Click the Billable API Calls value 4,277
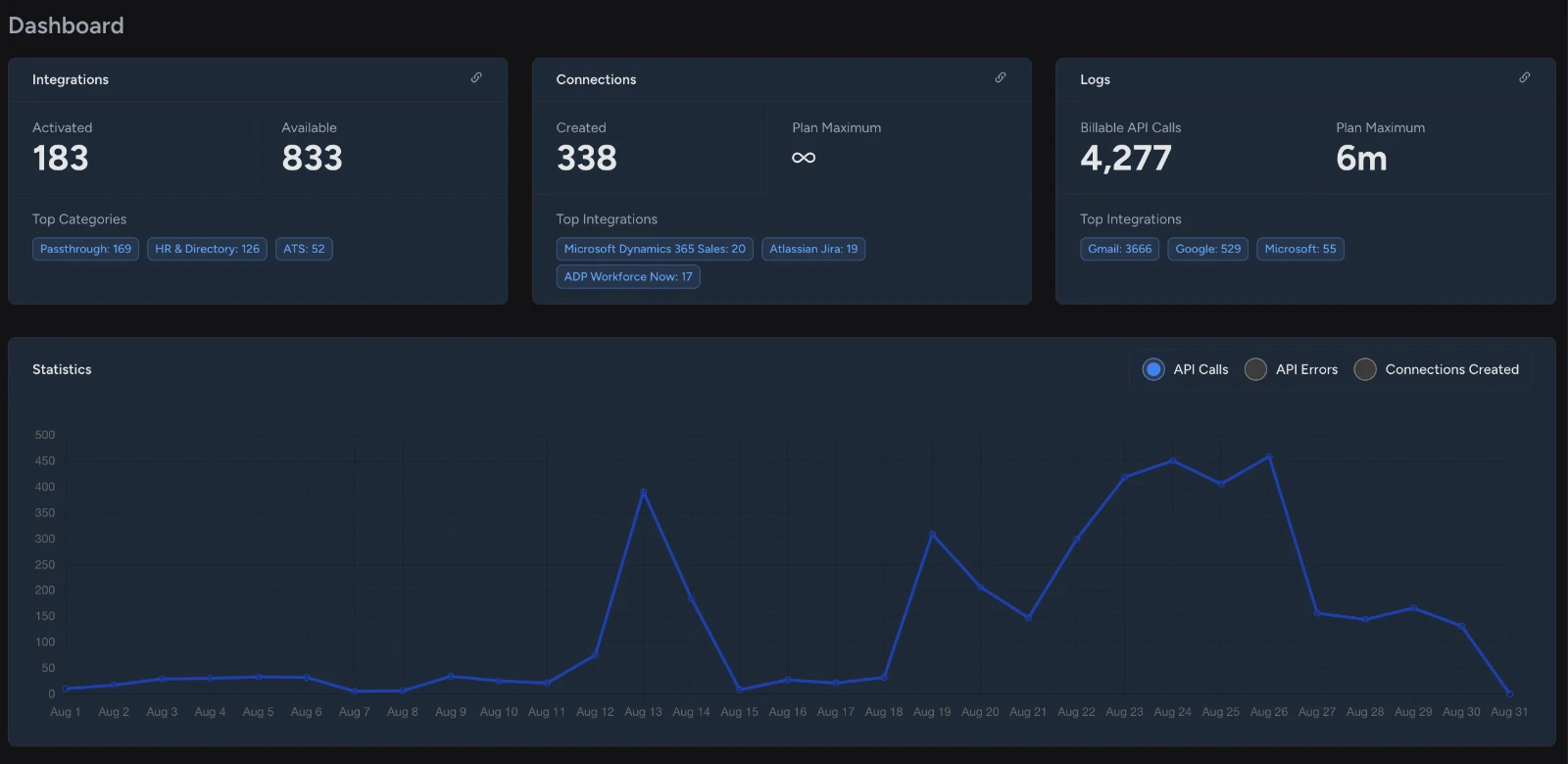 point(1125,158)
